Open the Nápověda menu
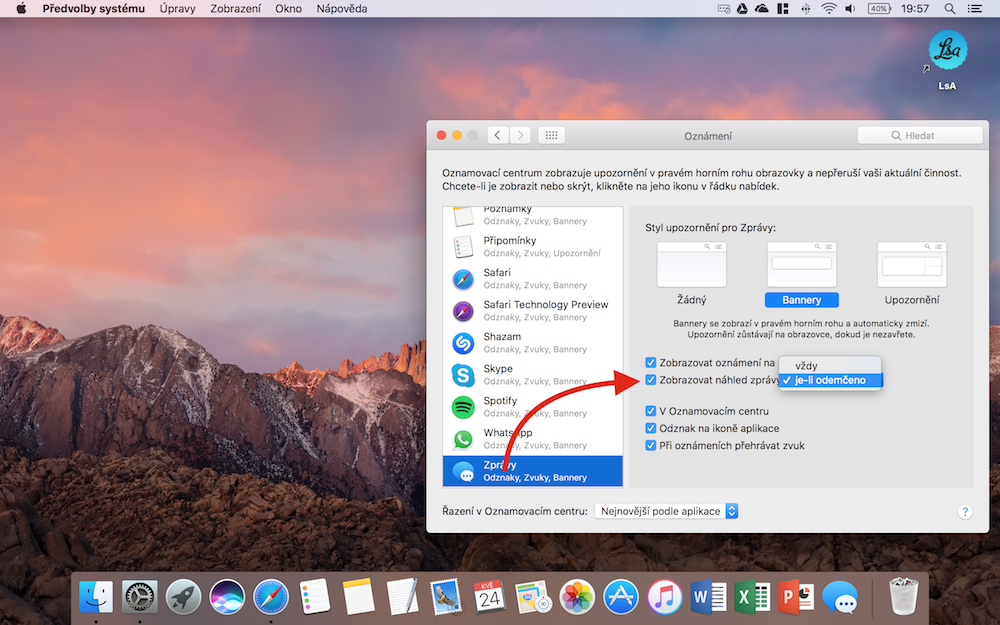The image size is (1000, 625). (x=342, y=9)
